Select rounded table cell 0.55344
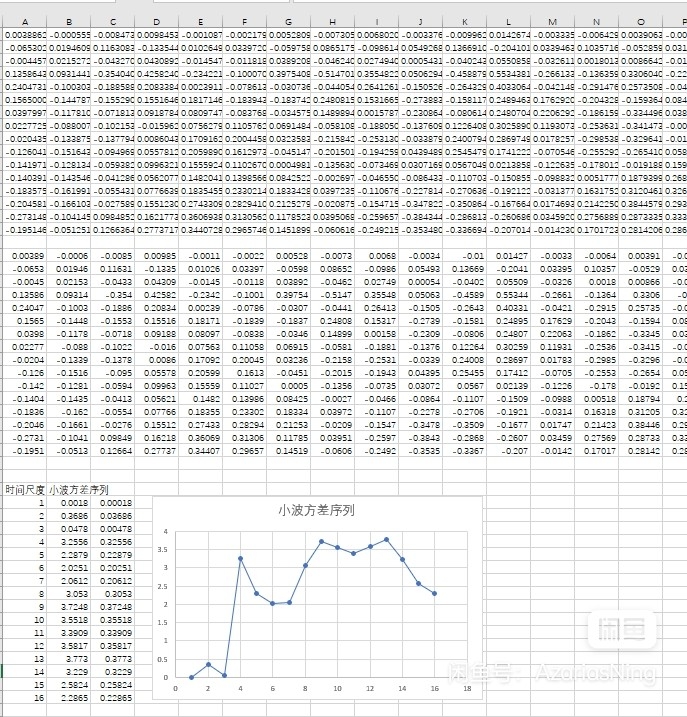 tap(508, 295)
